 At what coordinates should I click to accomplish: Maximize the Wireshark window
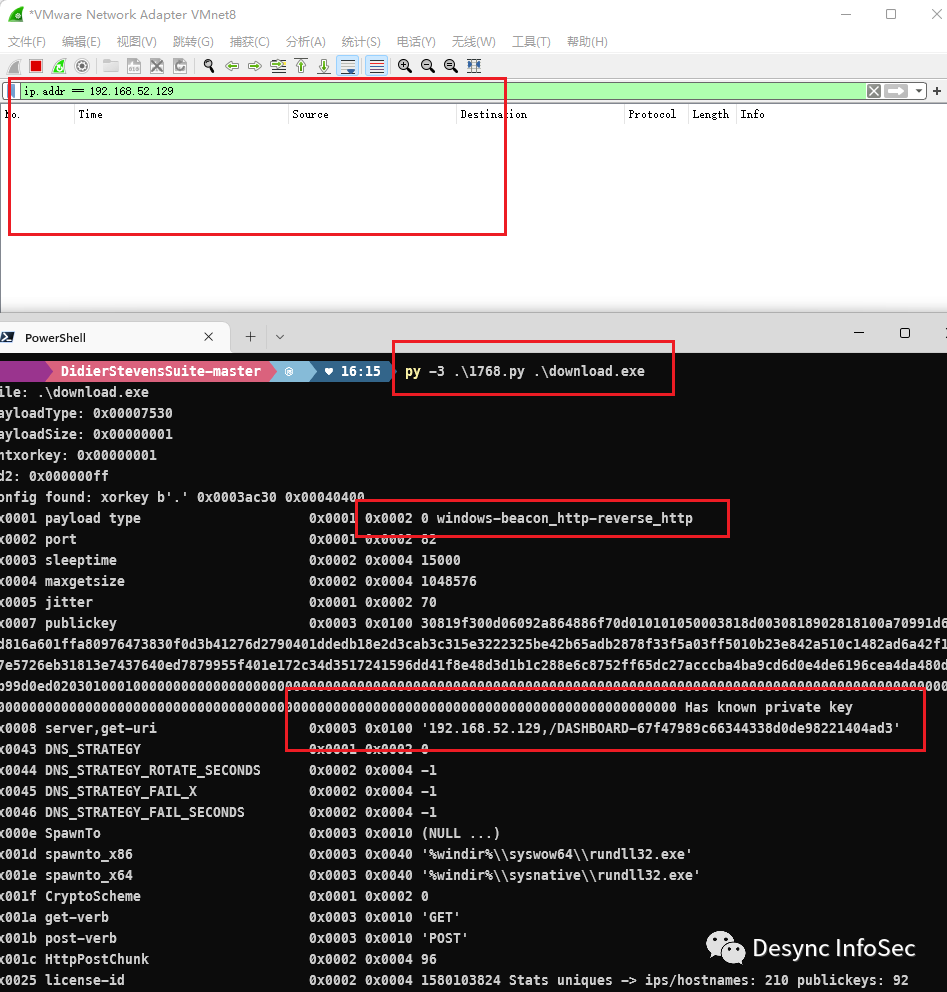point(891,15)
